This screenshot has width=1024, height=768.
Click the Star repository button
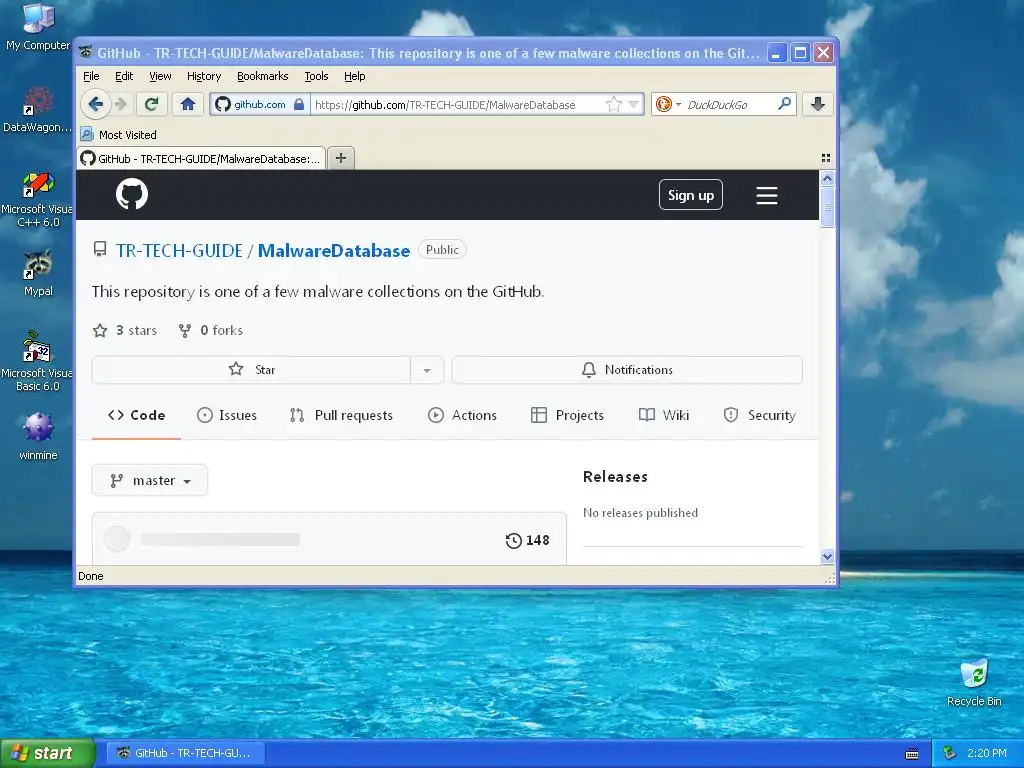tap(251, 370)
